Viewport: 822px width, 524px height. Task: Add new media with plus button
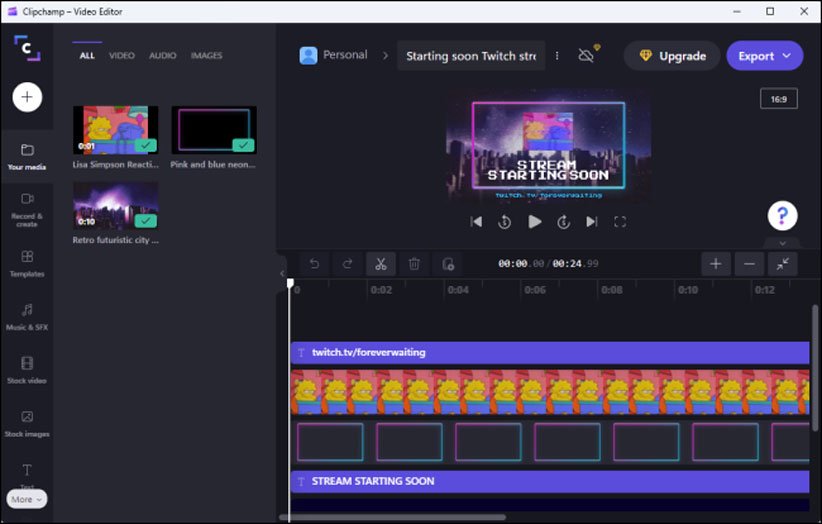(x=27, y=97)
